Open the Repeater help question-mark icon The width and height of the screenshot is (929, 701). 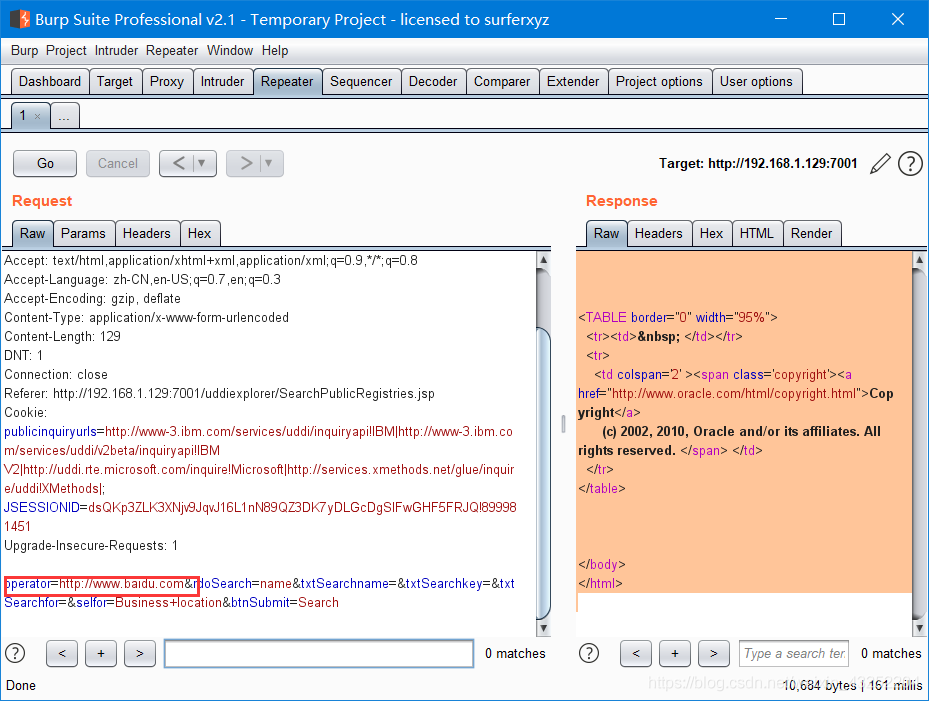pos(910,164)
